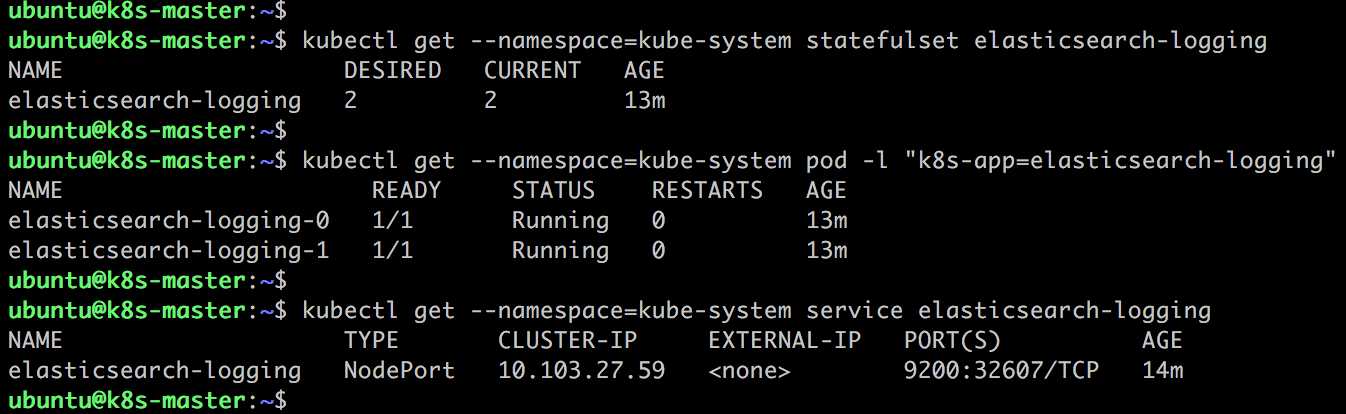Select the port mapping 9200:32607/TCP
This screenshot has height=414, width=1346.
[x=1000, y=371]
